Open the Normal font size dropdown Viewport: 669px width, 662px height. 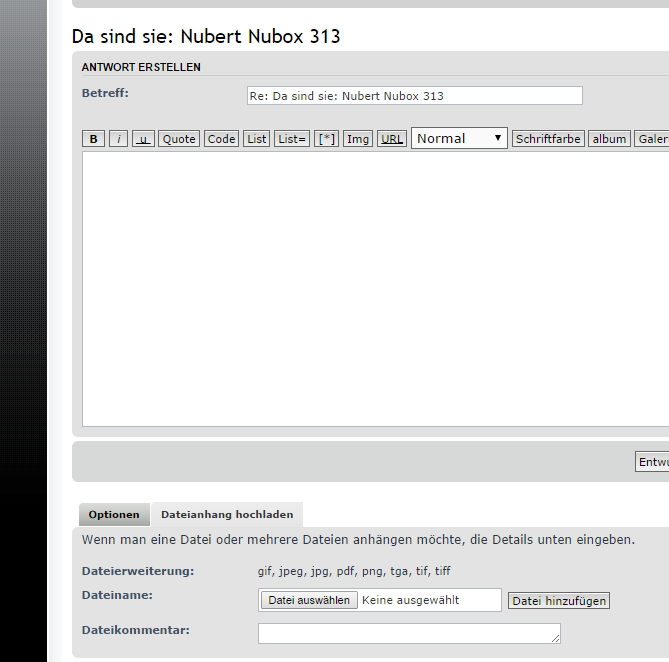(x=459, y=139)
